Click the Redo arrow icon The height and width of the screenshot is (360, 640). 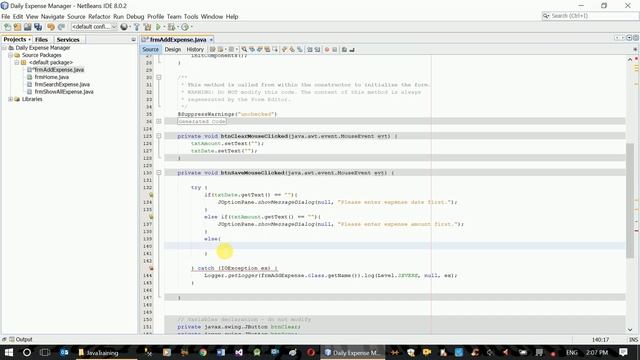[x=61, y=27]
